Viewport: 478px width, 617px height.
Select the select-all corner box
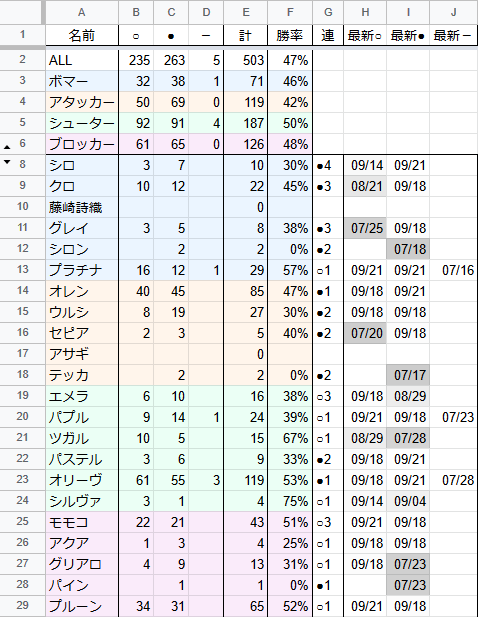(x=22, y=12)
